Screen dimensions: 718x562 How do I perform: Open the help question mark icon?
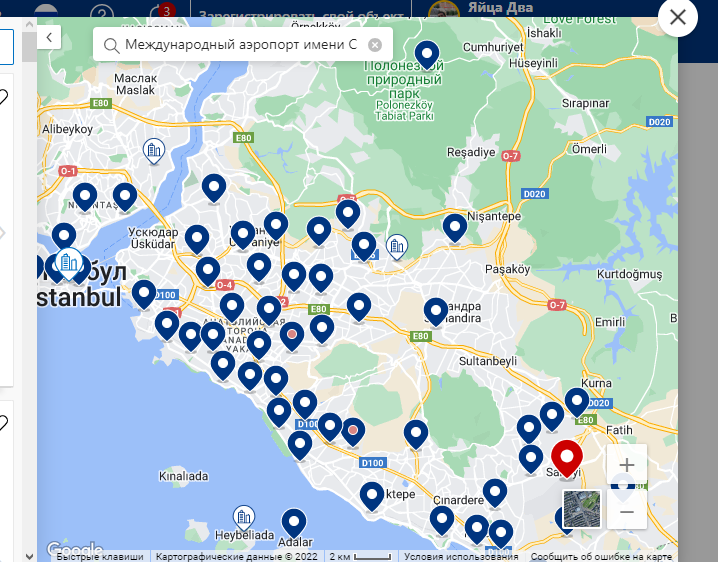[102, 11]
